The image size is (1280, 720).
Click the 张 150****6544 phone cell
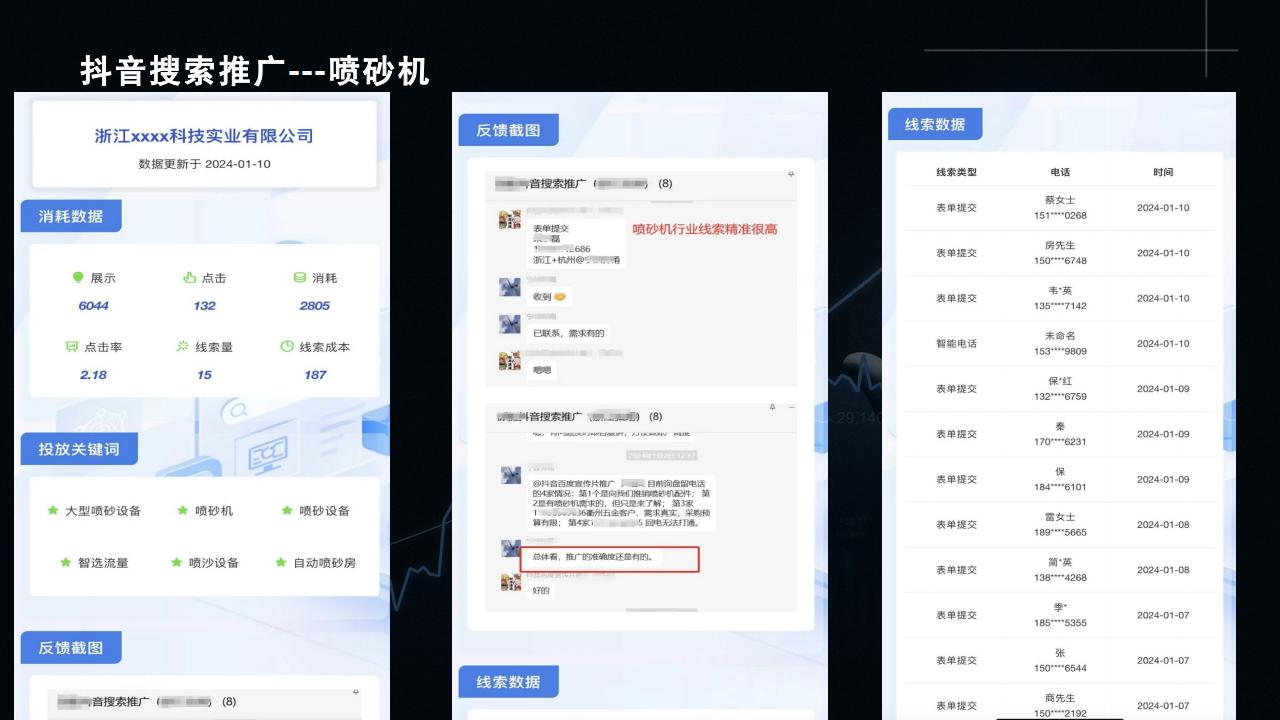[x=1060, y=660]
